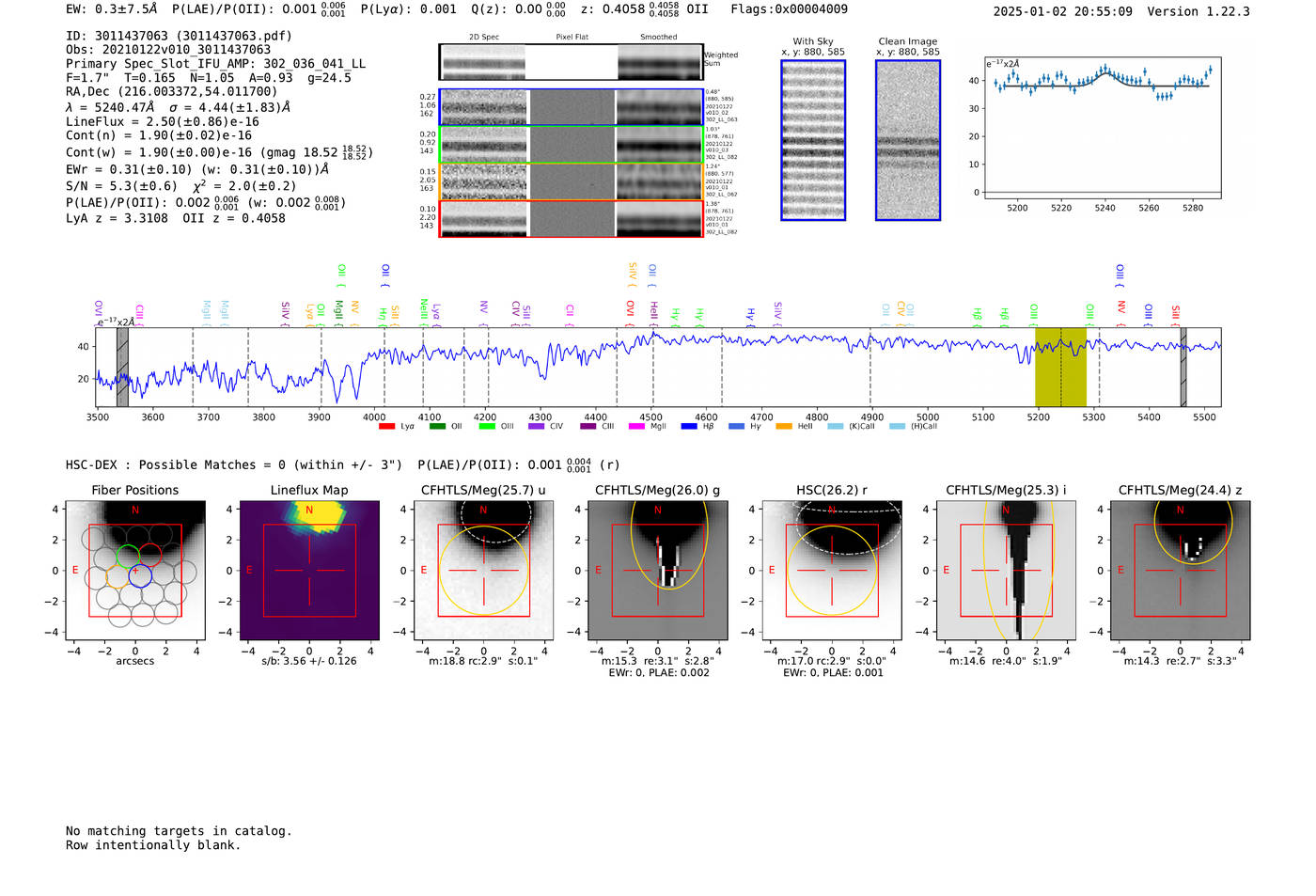Click the green-bordered 2D spectrum row

point(571,144)
